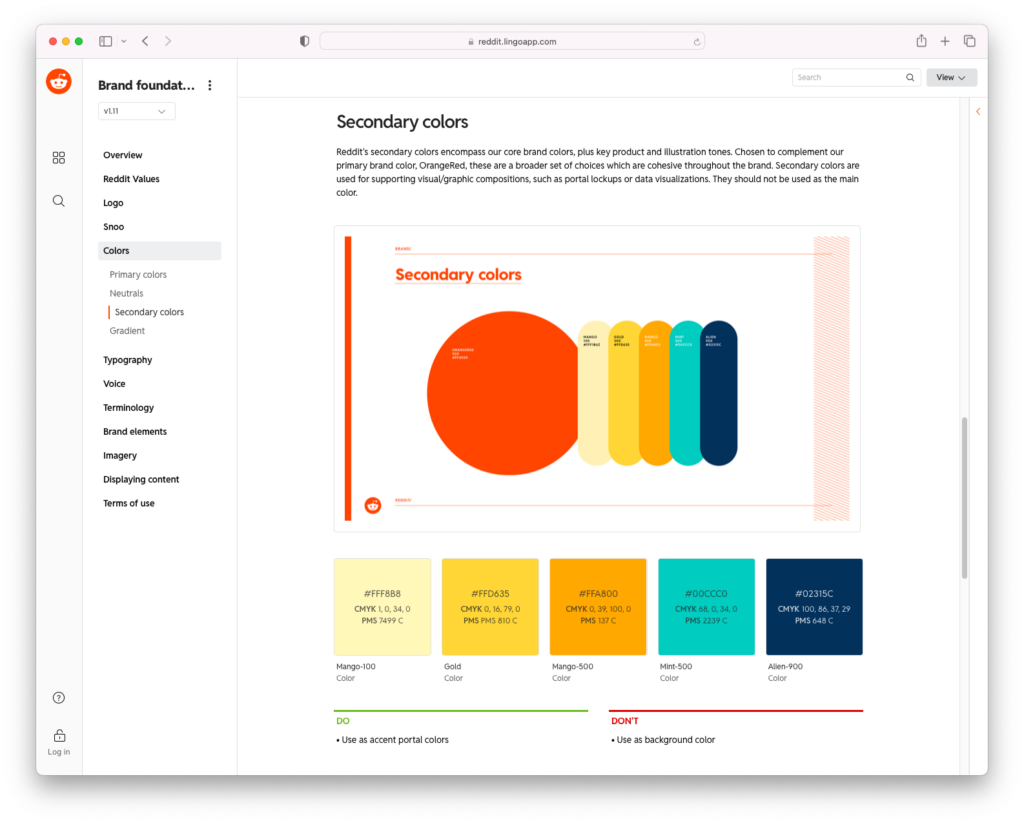This screenshot has height=823, width=1024.
Task: Go to Reddit Values section
Action: click(x=131, y=179)
